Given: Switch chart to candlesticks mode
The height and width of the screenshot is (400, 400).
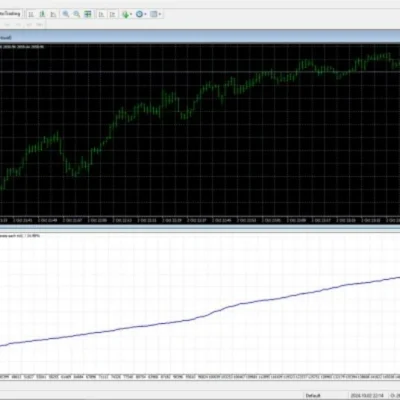Looking at the screenshot, I should point(42,14).
